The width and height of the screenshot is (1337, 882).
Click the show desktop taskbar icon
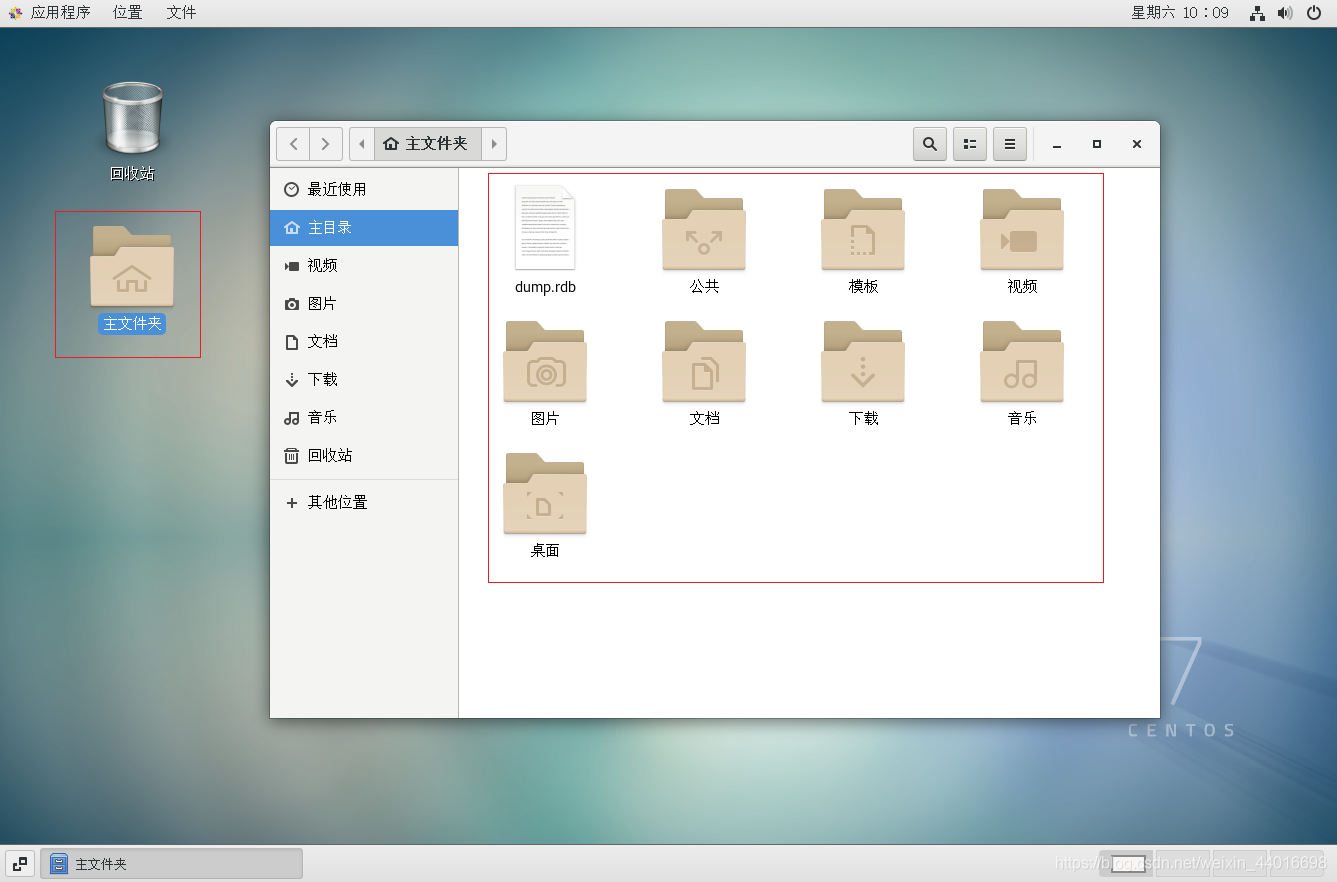[x=20, y=864]
